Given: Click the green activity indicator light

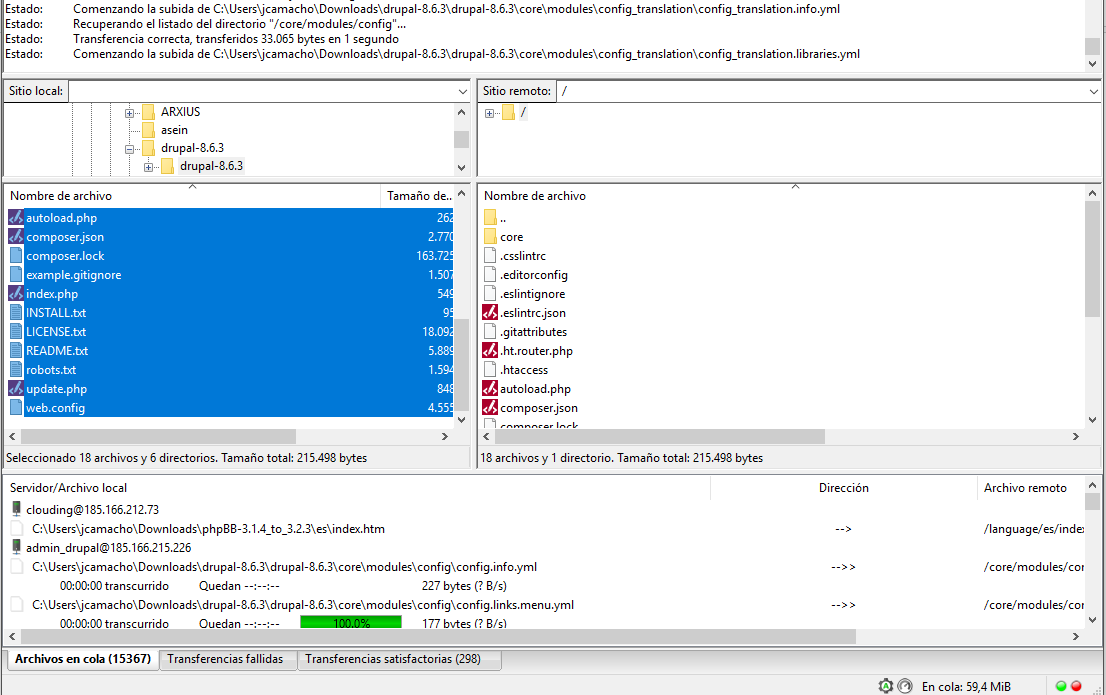Looking at the screenshot, I should pyautogui.click(x=1061, y=686).
